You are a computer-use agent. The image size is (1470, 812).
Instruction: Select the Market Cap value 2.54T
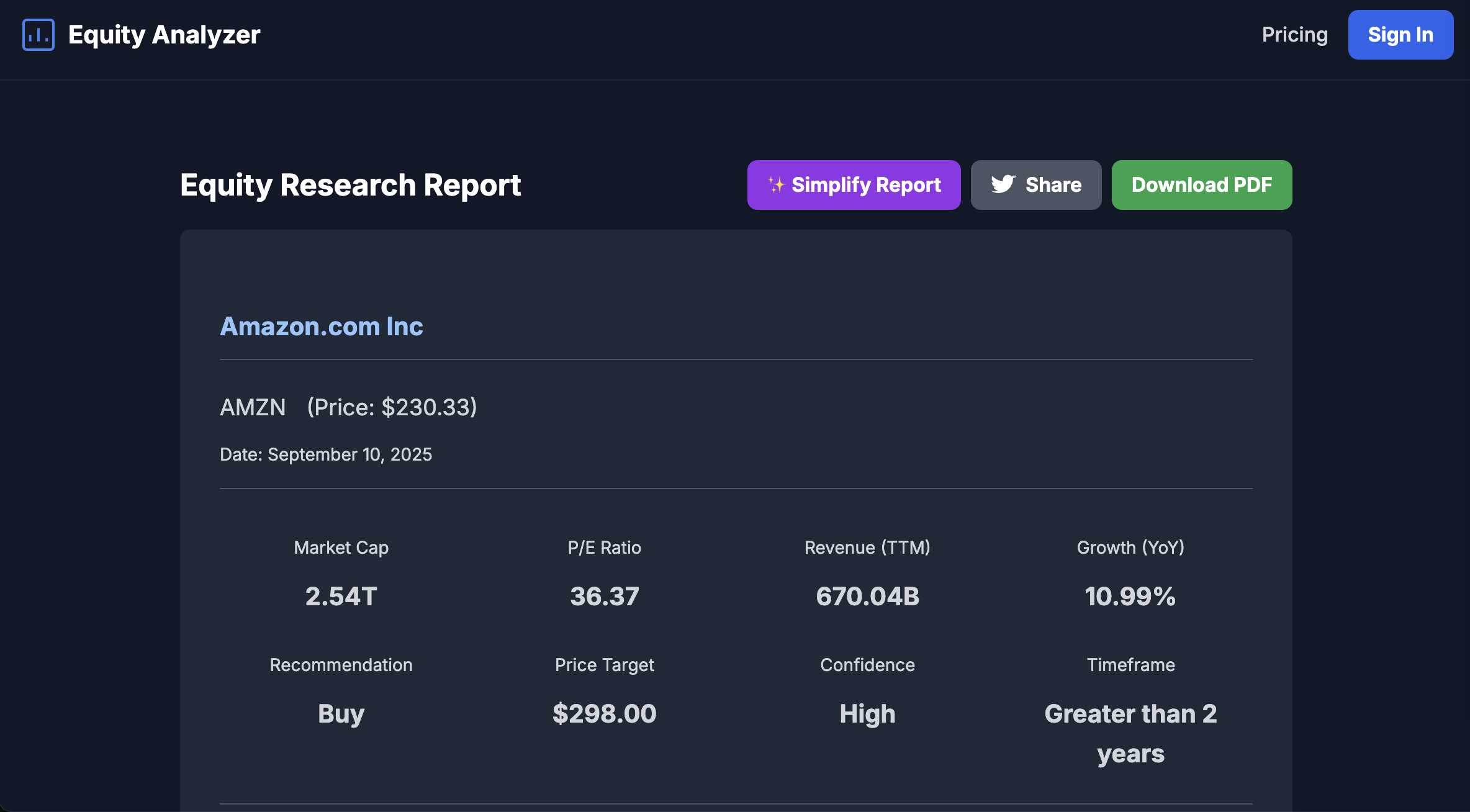[x=341, y=595]
